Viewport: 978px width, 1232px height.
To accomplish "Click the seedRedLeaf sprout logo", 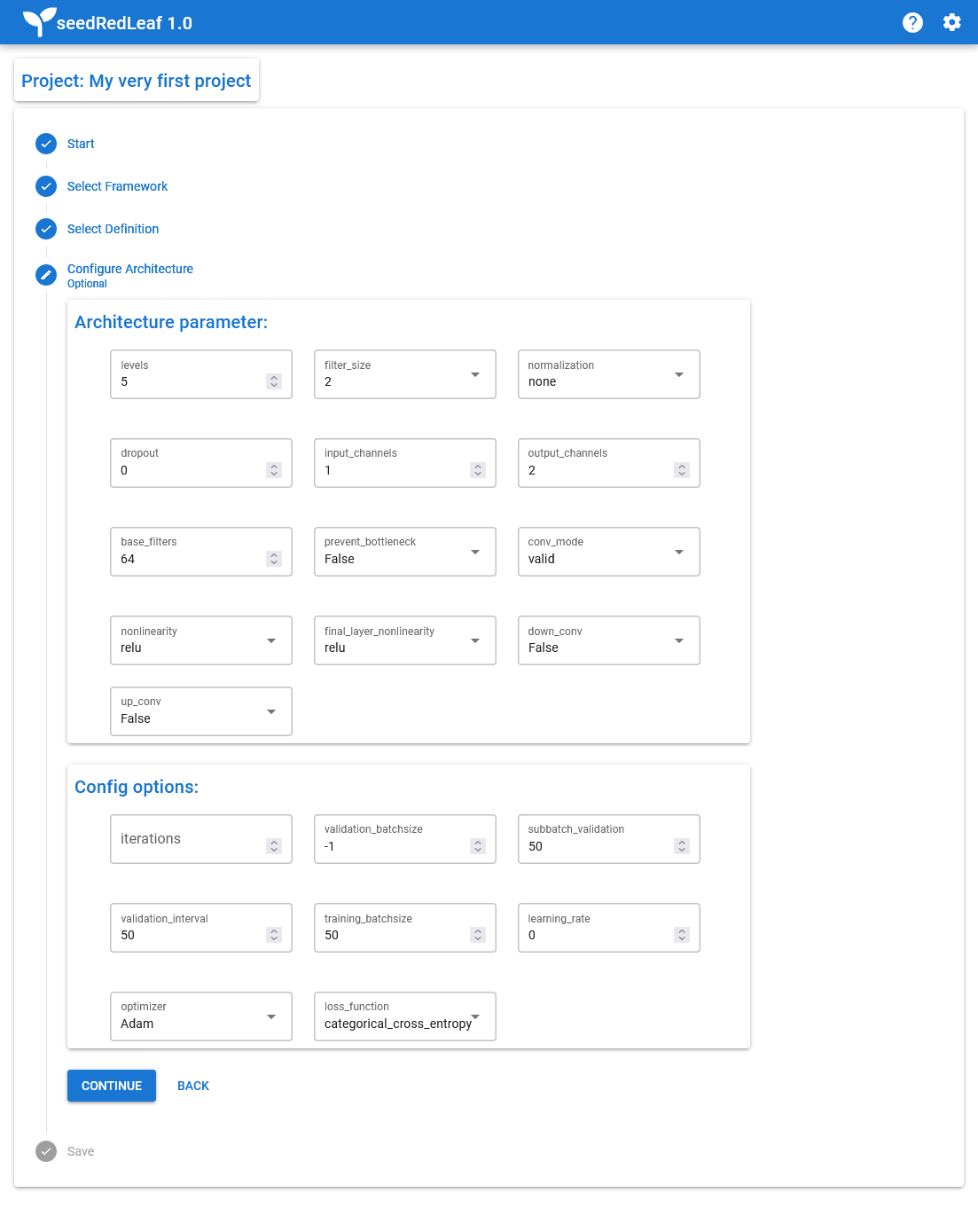I will (x=39, y=21).
